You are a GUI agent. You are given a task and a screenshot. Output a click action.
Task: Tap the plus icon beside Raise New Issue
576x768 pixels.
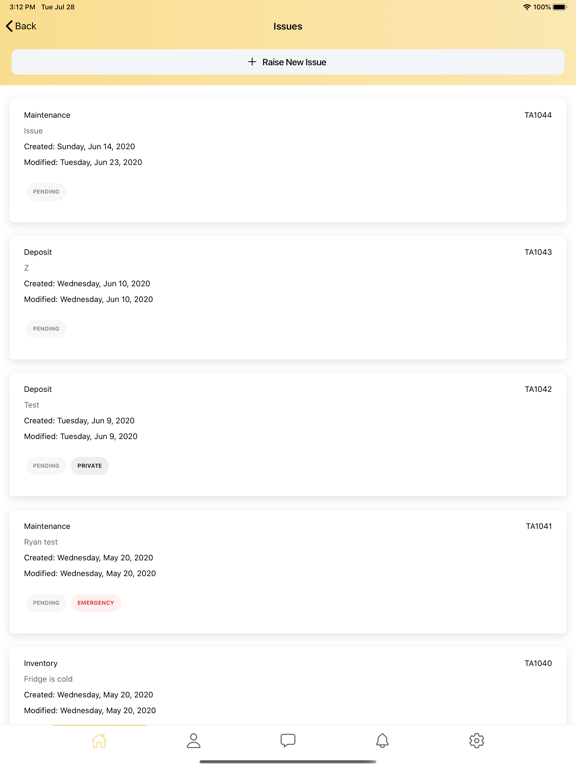[252, 62]
